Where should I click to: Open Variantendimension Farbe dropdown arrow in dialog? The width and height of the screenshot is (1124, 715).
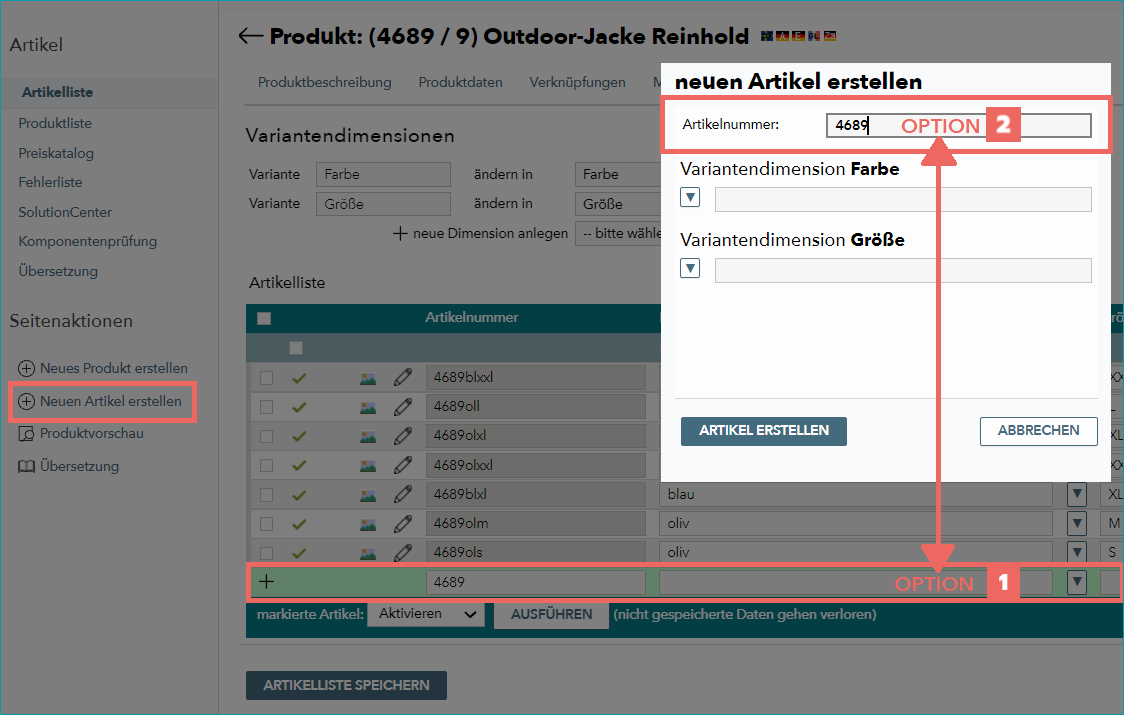(690, 197)
